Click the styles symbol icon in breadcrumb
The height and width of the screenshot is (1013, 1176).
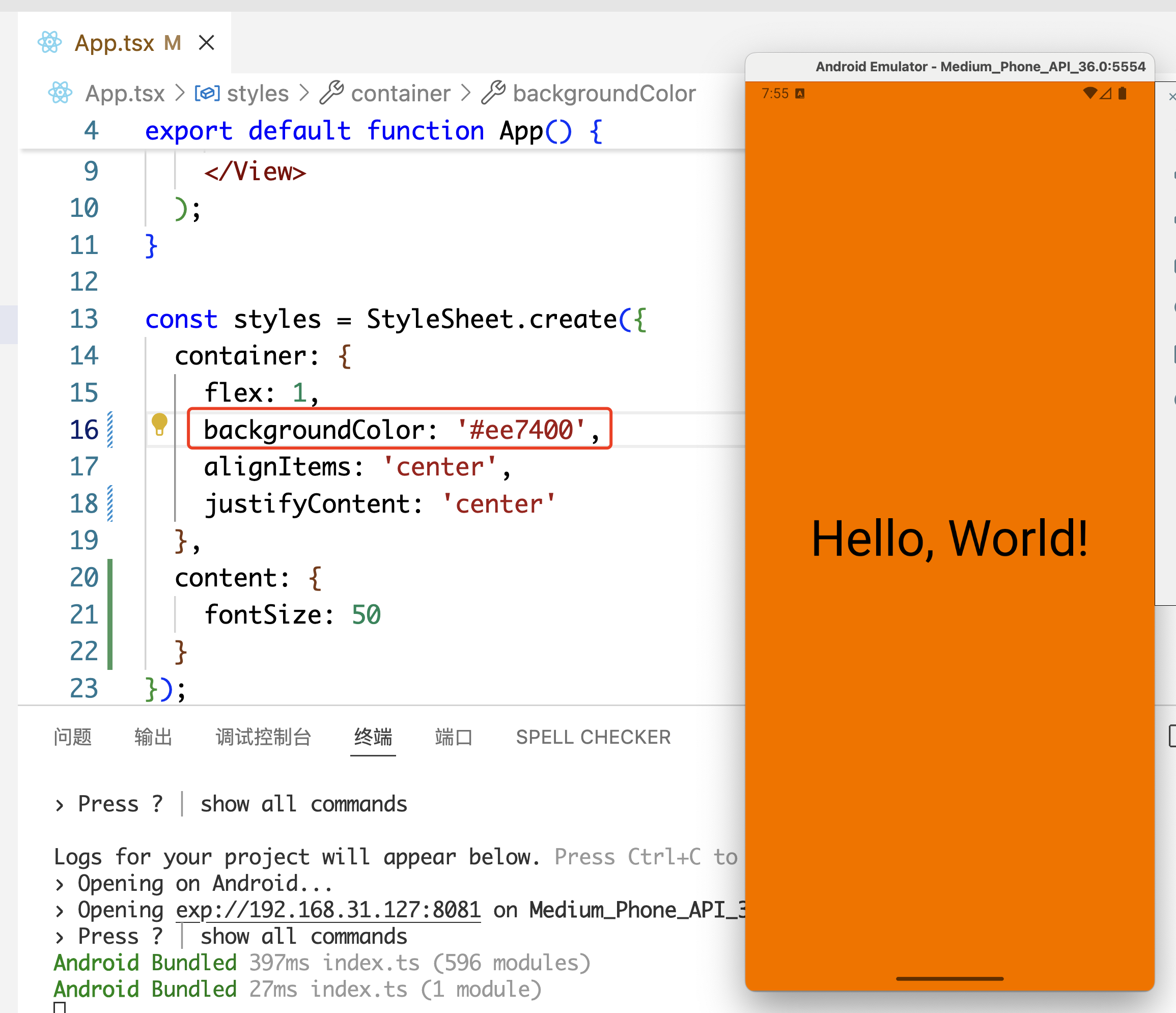click(207, 93)
